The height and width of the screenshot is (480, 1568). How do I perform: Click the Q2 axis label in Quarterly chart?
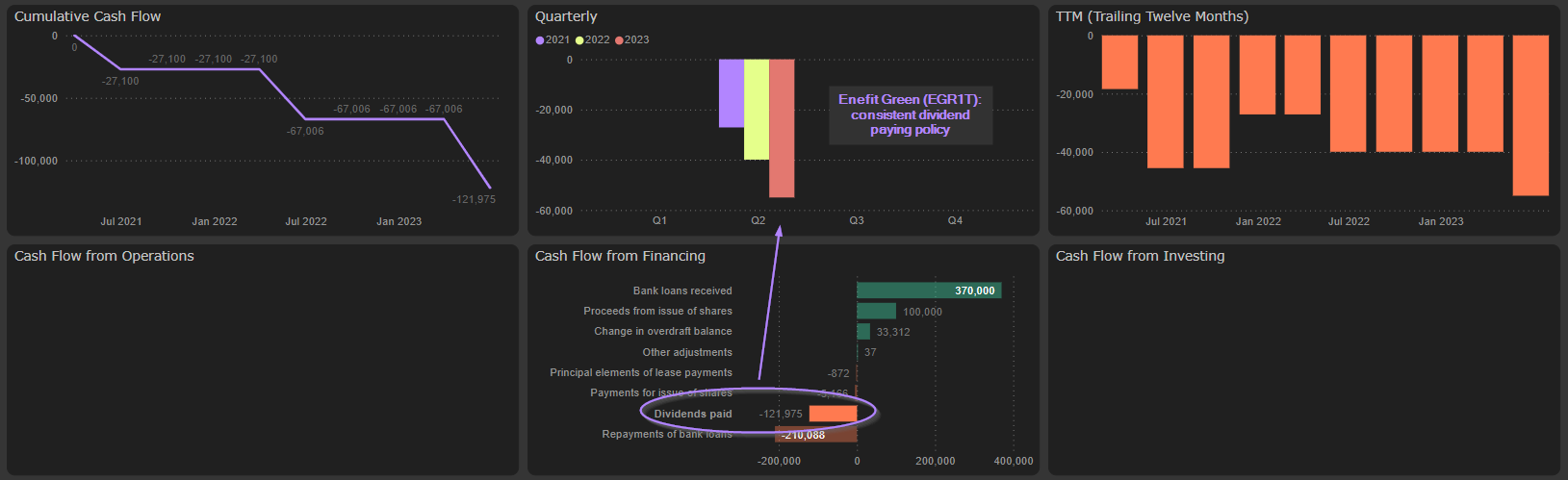[x=758, y=220]
